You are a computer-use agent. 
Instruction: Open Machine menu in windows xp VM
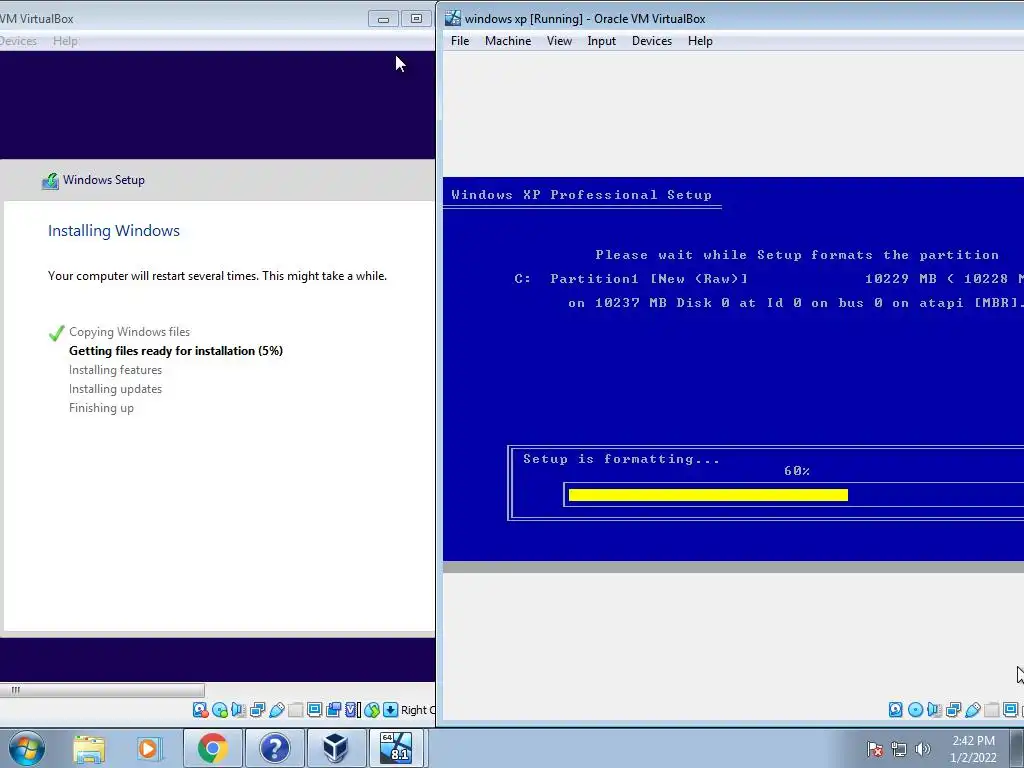(507, 40)
